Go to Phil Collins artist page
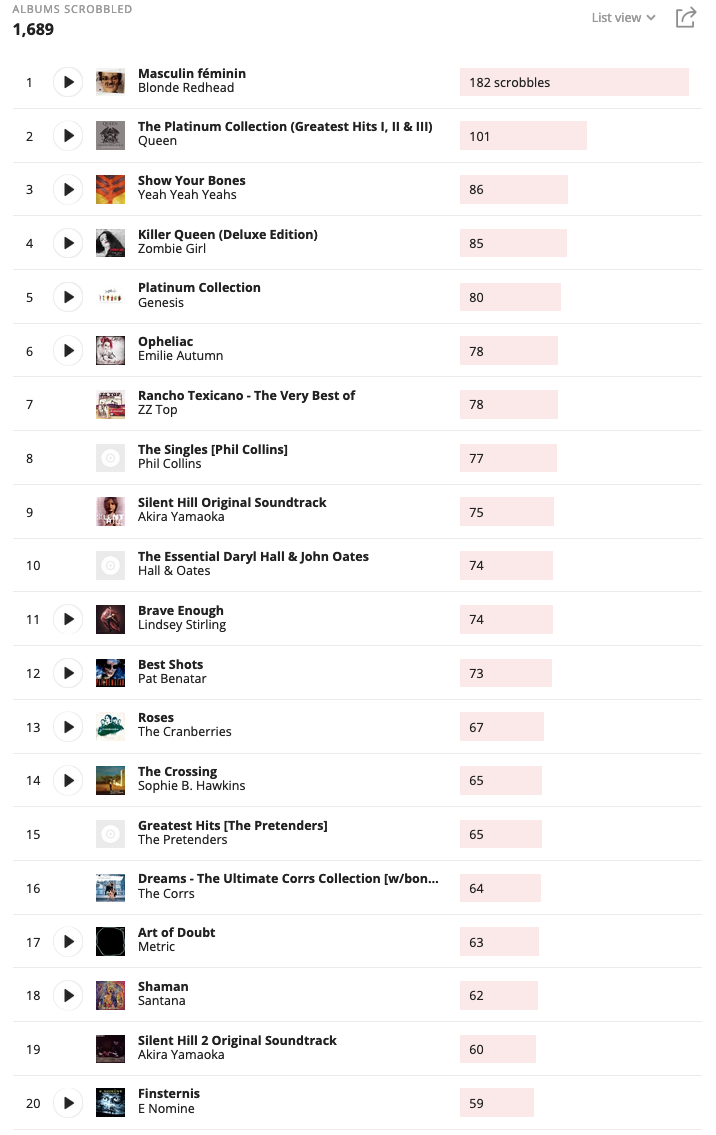The image size is (716, 1135). click(x=169, y=464)
